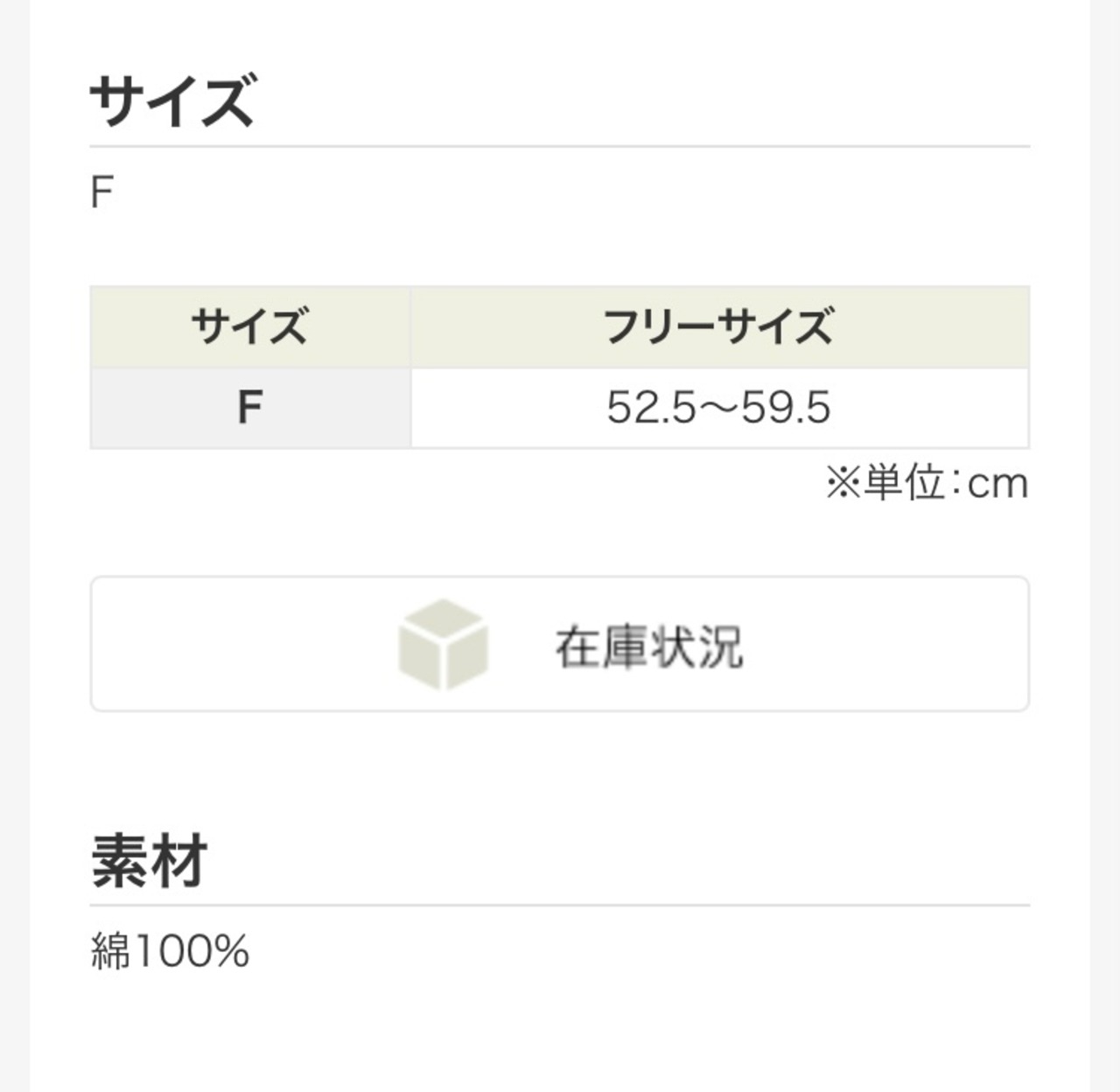The height and width of the screenshot is (1092, 1120).
Task: Click empty area of the 在庫状況 button's right side
Action: [x=884, y=644]
